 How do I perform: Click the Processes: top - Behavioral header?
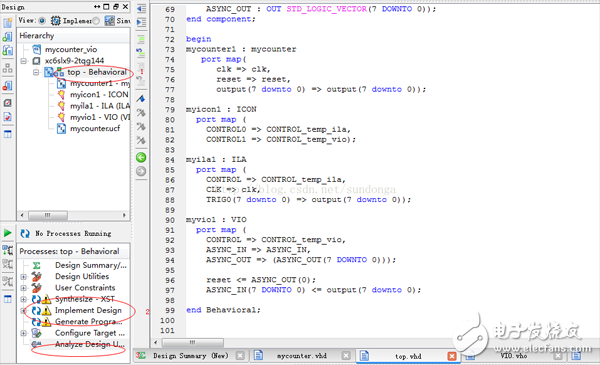click(x=73, y=251)
